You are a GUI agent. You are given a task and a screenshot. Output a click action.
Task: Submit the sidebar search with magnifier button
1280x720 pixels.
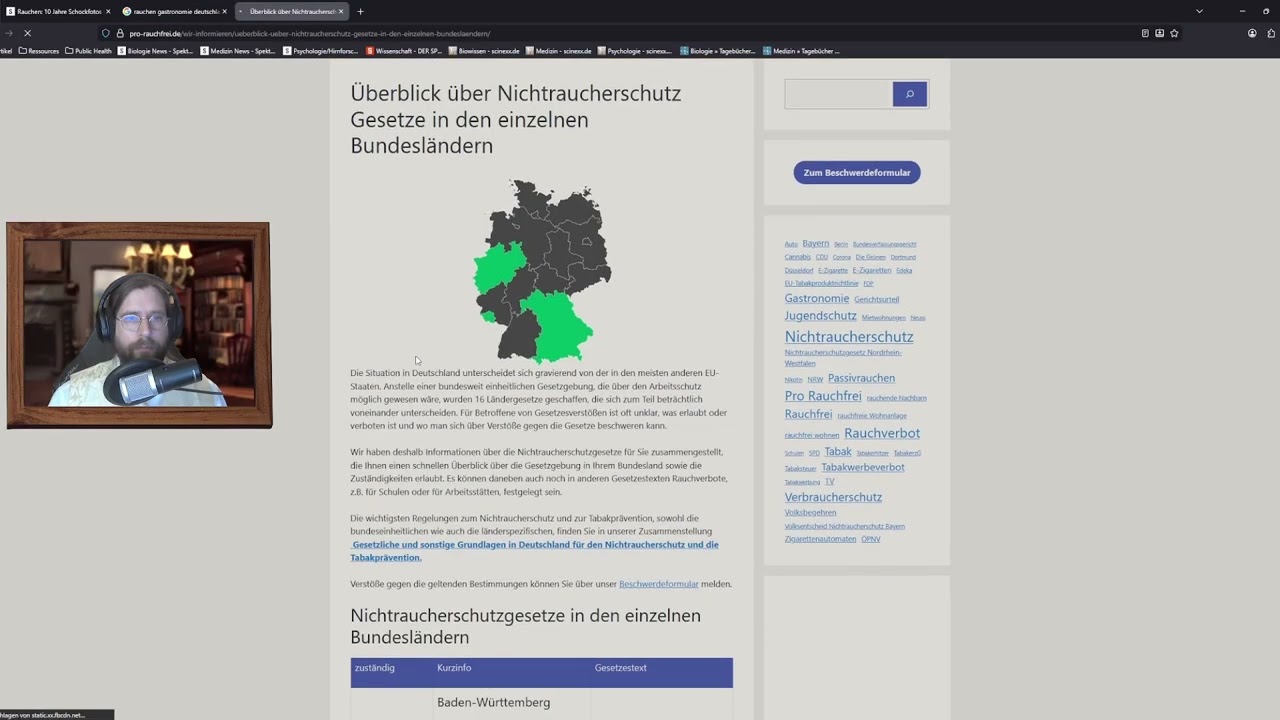[x=910, y=94]
